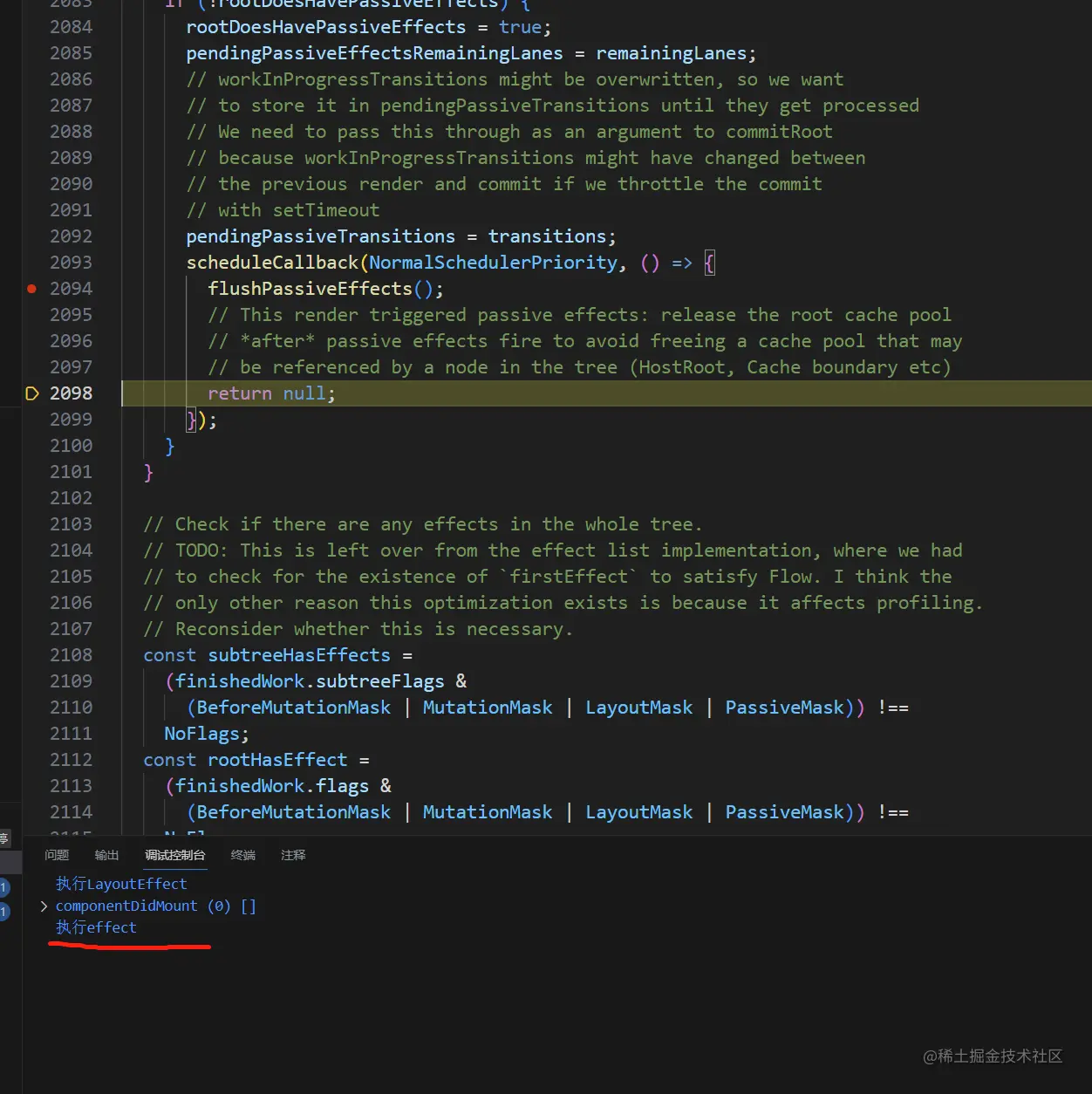Remove the breakpoint on line 2094
1092x1094 pixels.
pos(31,289)
